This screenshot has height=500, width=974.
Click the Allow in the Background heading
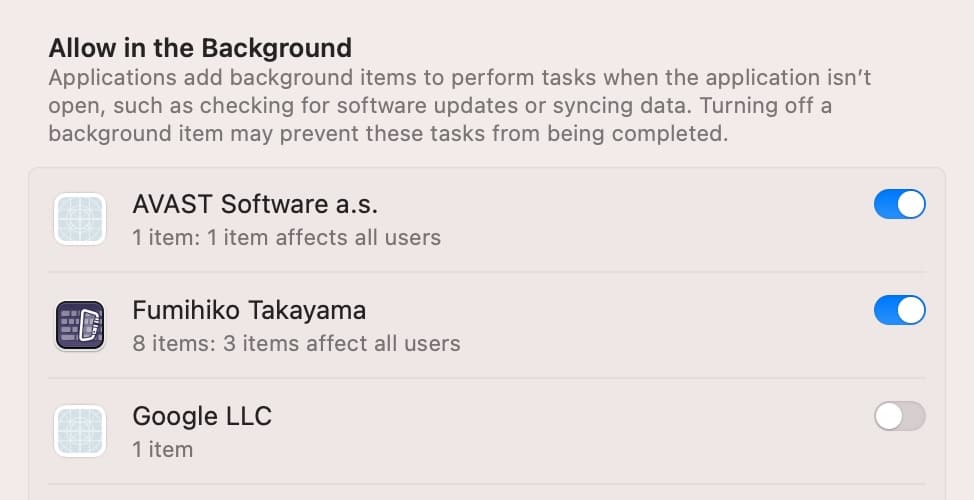200,48
